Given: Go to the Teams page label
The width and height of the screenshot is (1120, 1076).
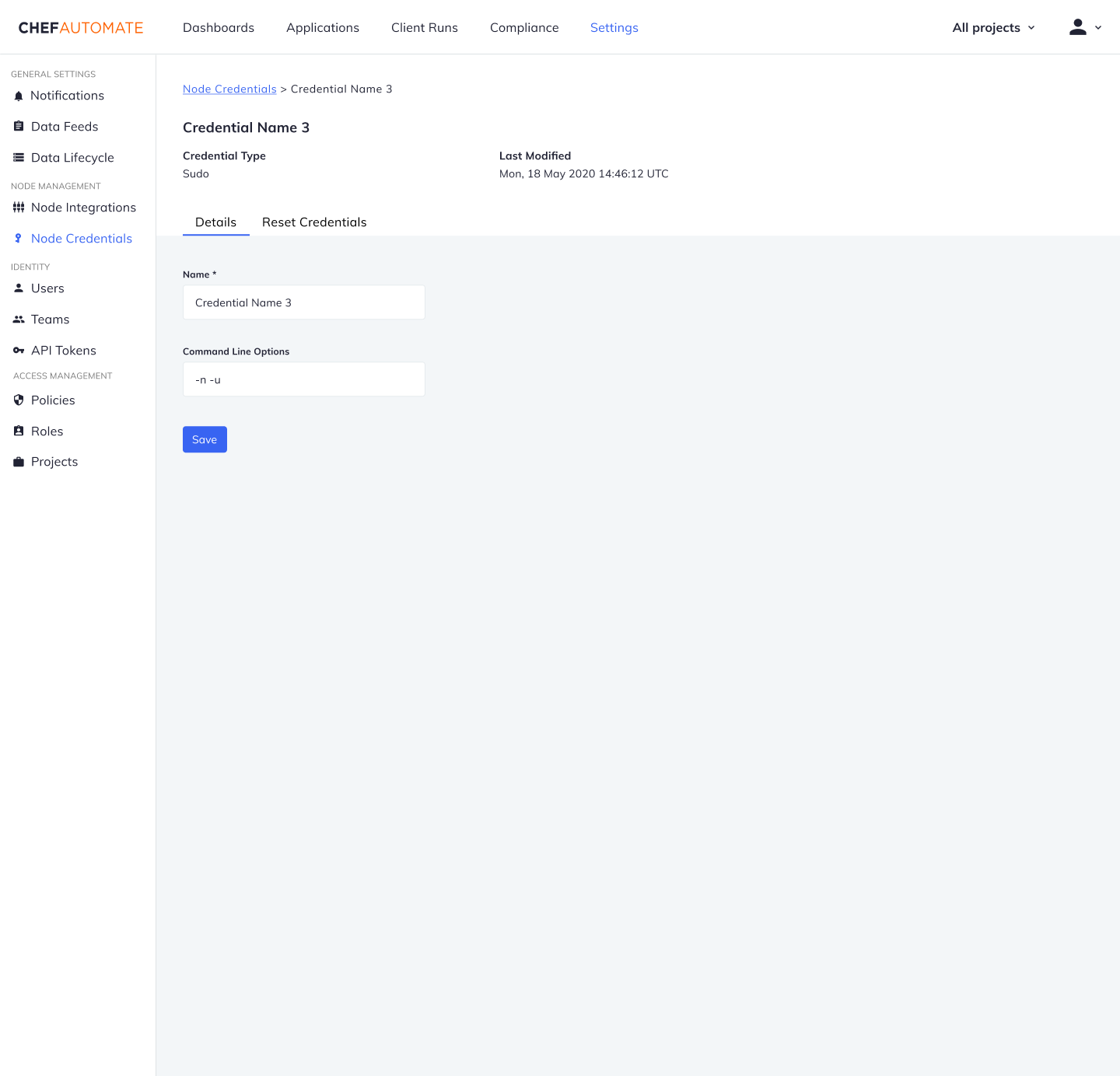Looking at the screenshot, I should coord(51,320).
